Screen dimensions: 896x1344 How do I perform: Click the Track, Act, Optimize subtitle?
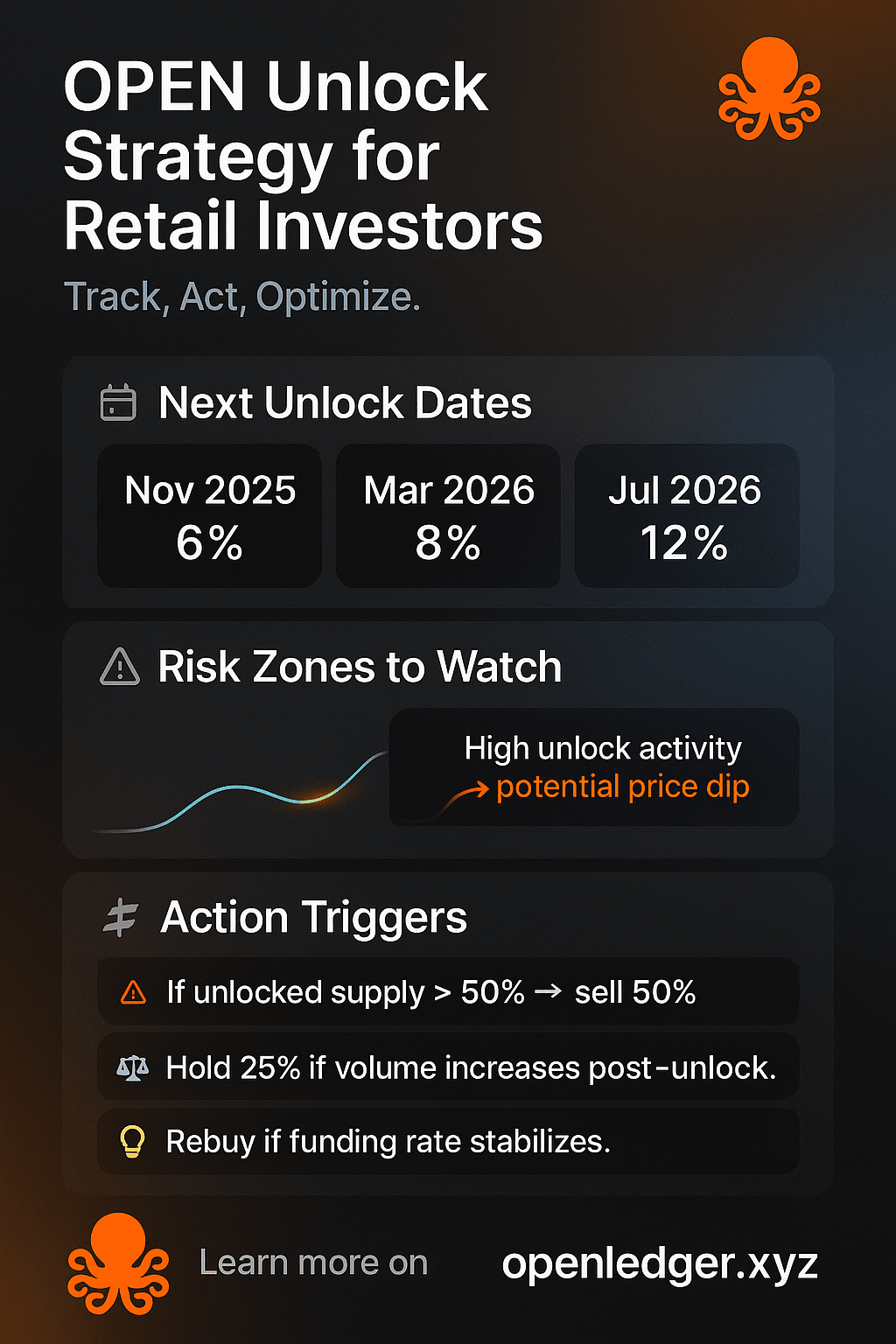coord(242,297)
